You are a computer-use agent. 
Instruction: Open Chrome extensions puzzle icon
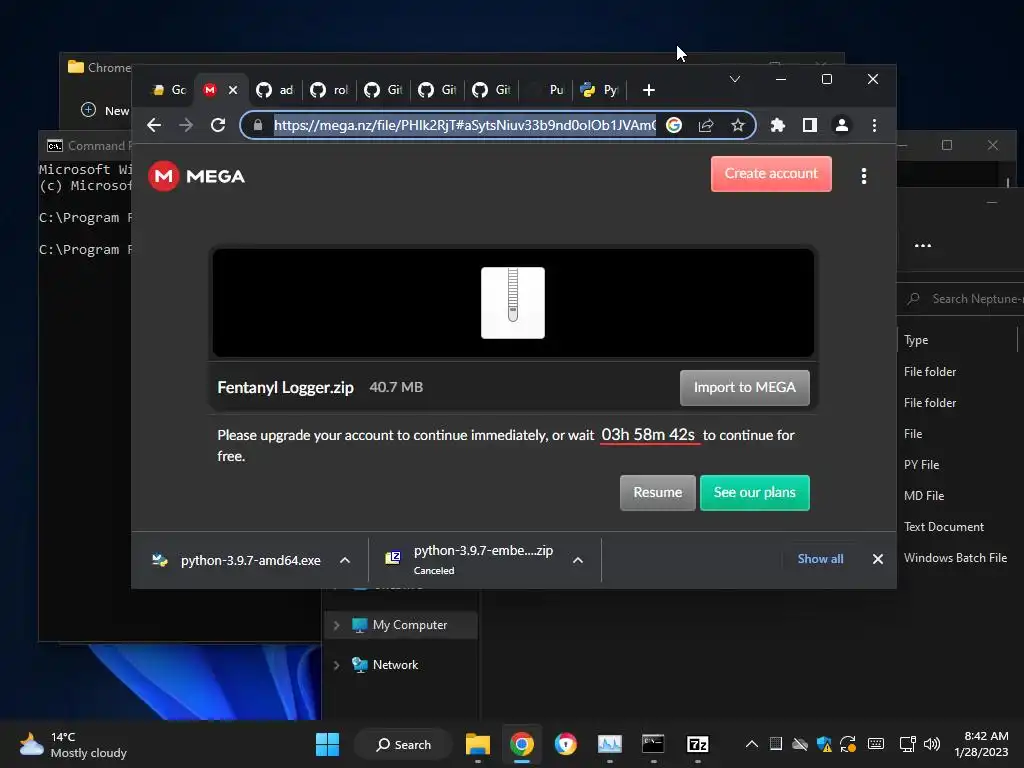[777, 125]
